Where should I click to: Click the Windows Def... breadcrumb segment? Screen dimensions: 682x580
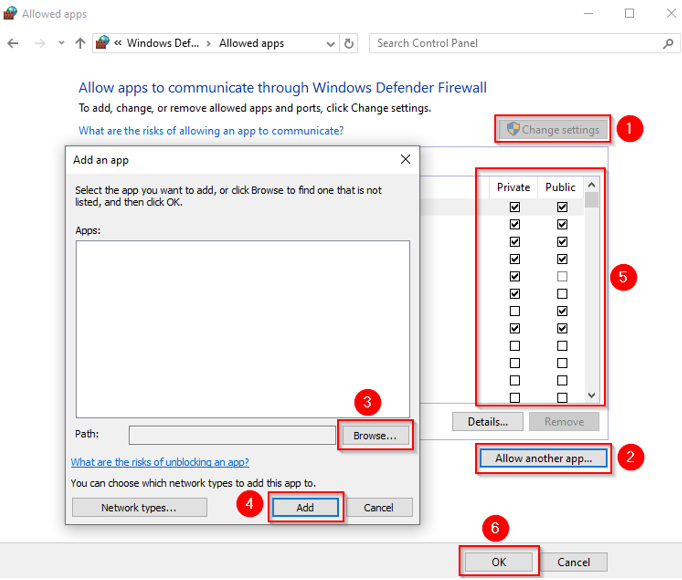coord(162,44)
